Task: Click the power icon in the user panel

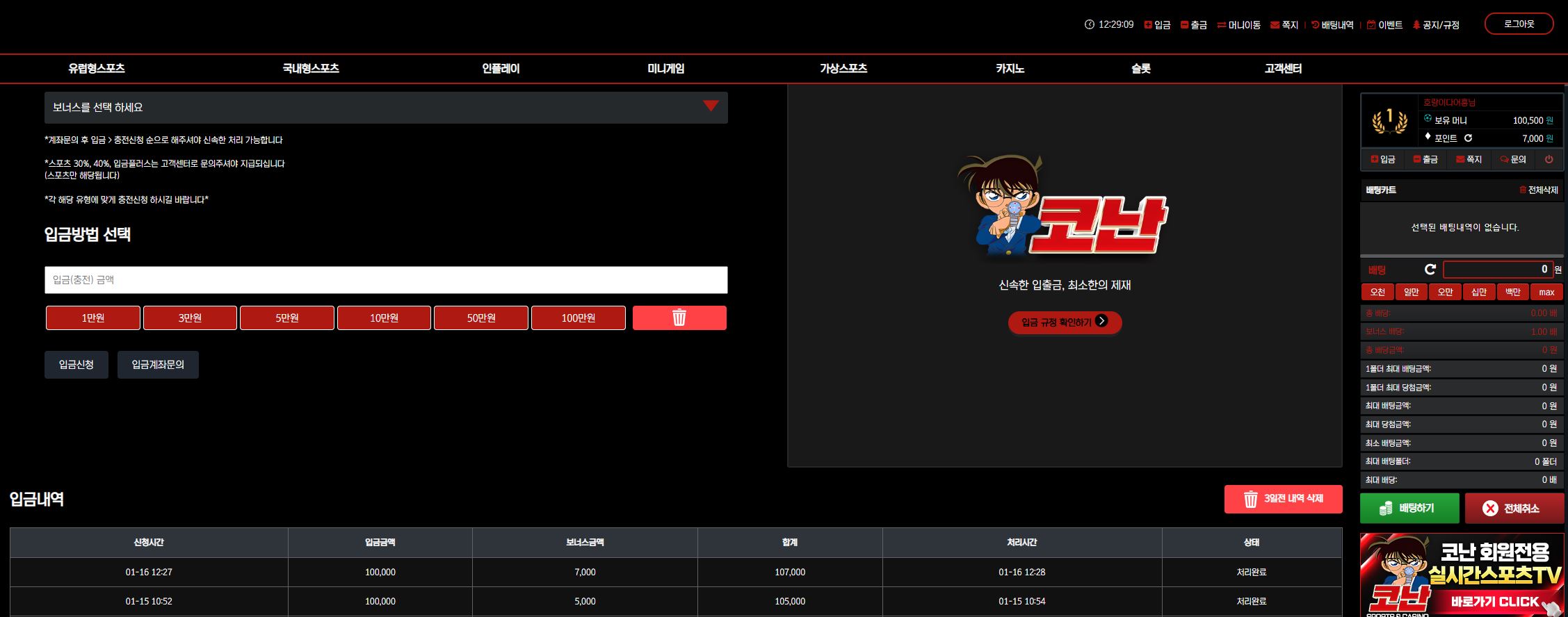Action: tap(1549, 159)
